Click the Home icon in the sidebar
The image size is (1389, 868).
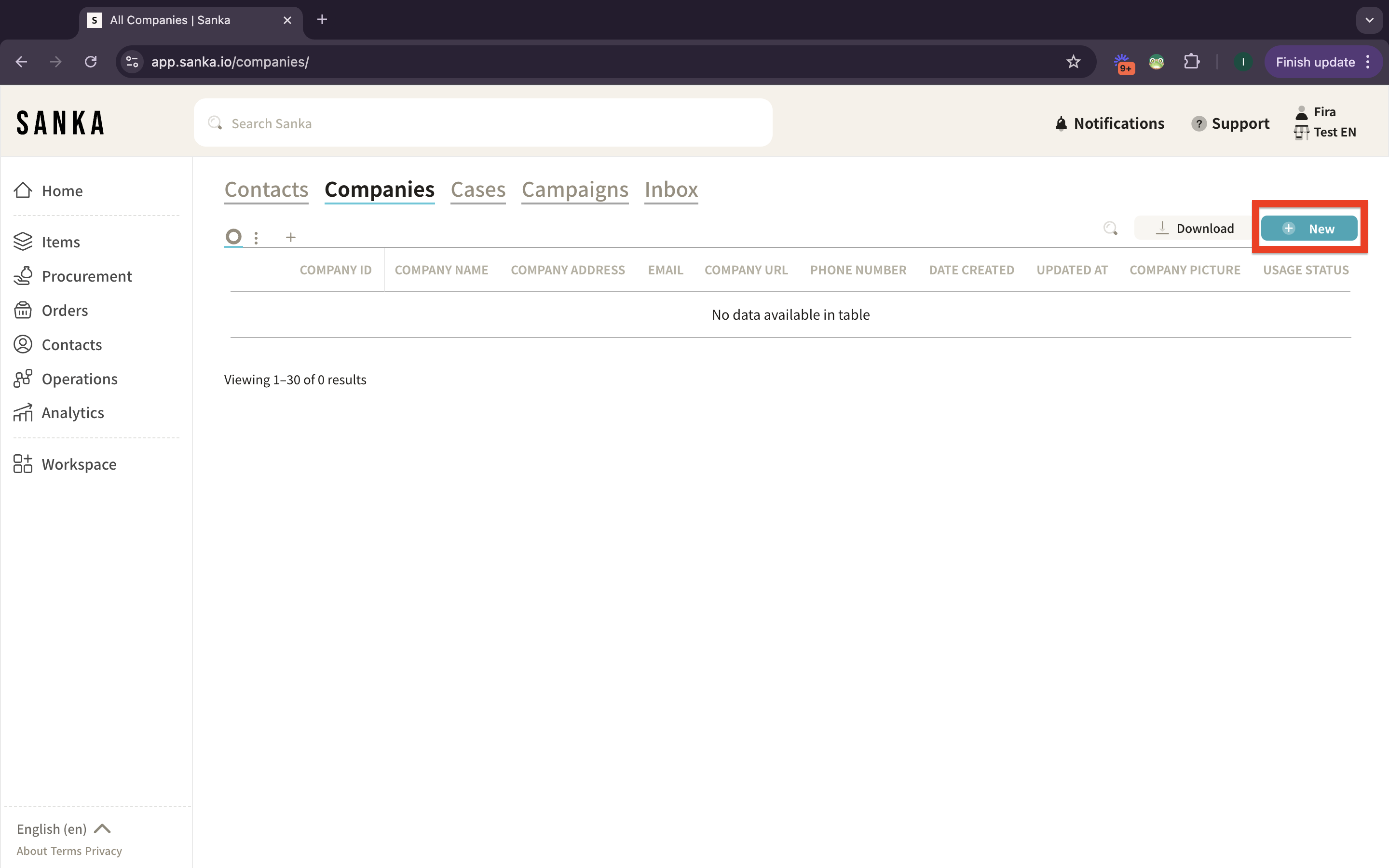[23, 190]
